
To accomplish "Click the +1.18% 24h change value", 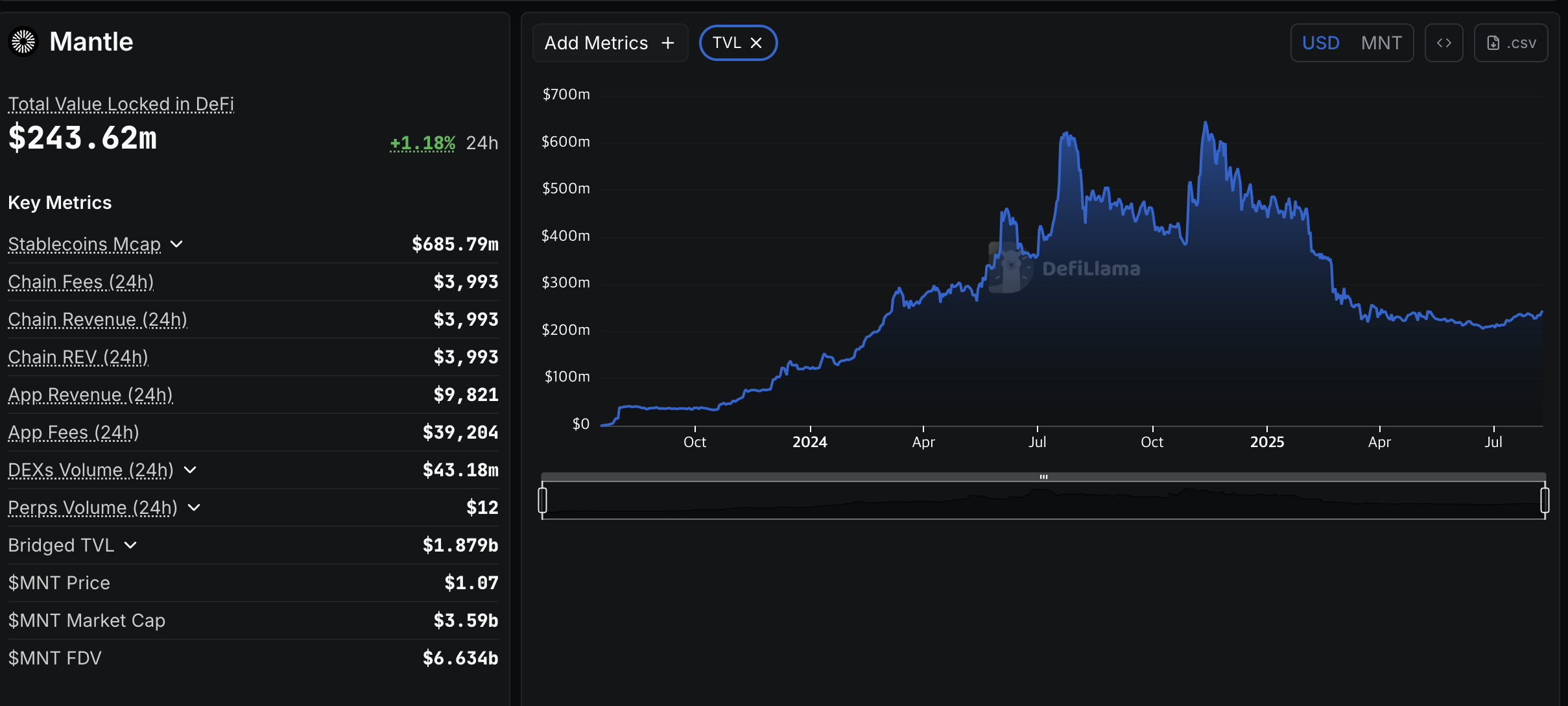I will (423, 143).
